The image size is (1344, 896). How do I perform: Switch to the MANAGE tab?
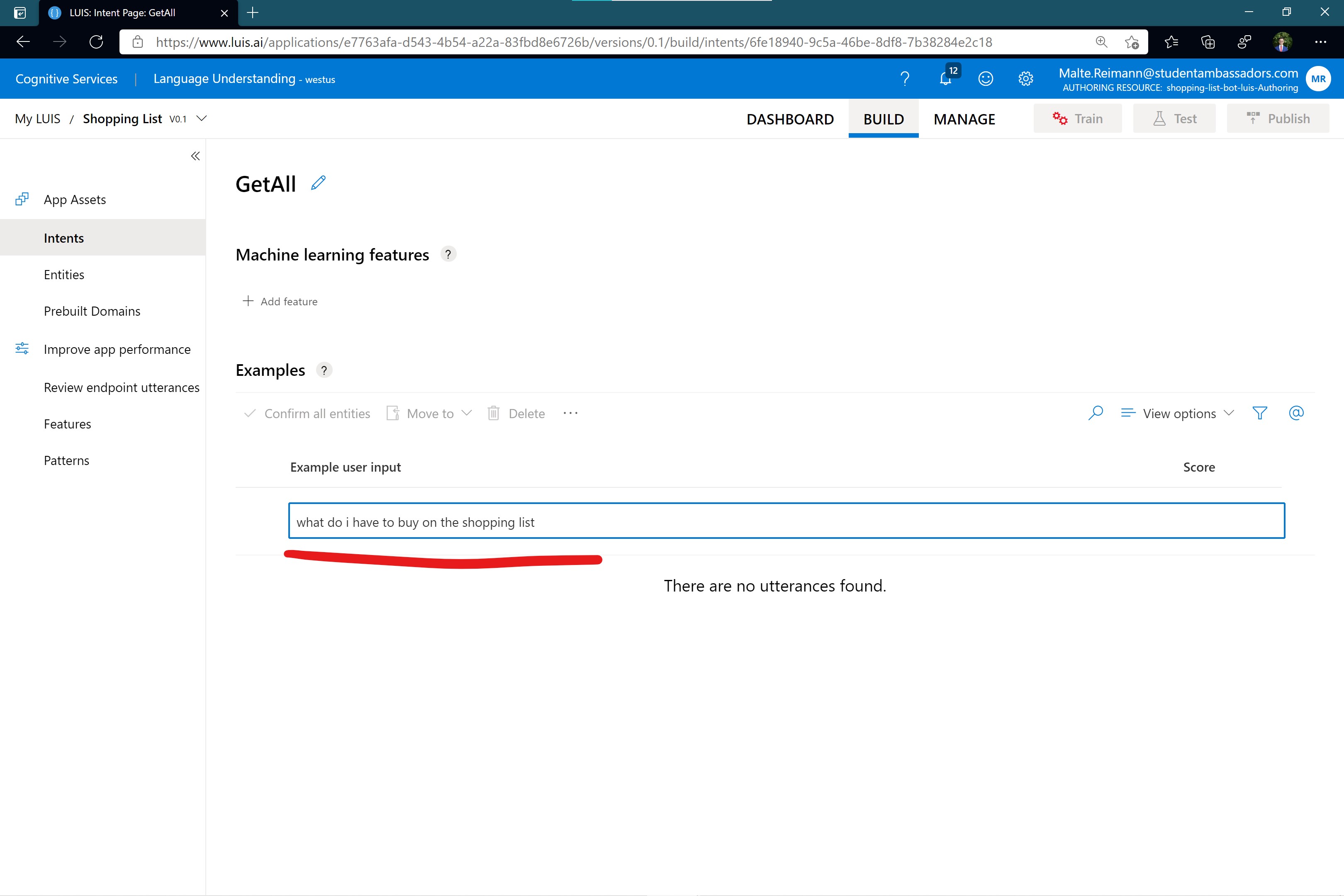click(964, 119)
